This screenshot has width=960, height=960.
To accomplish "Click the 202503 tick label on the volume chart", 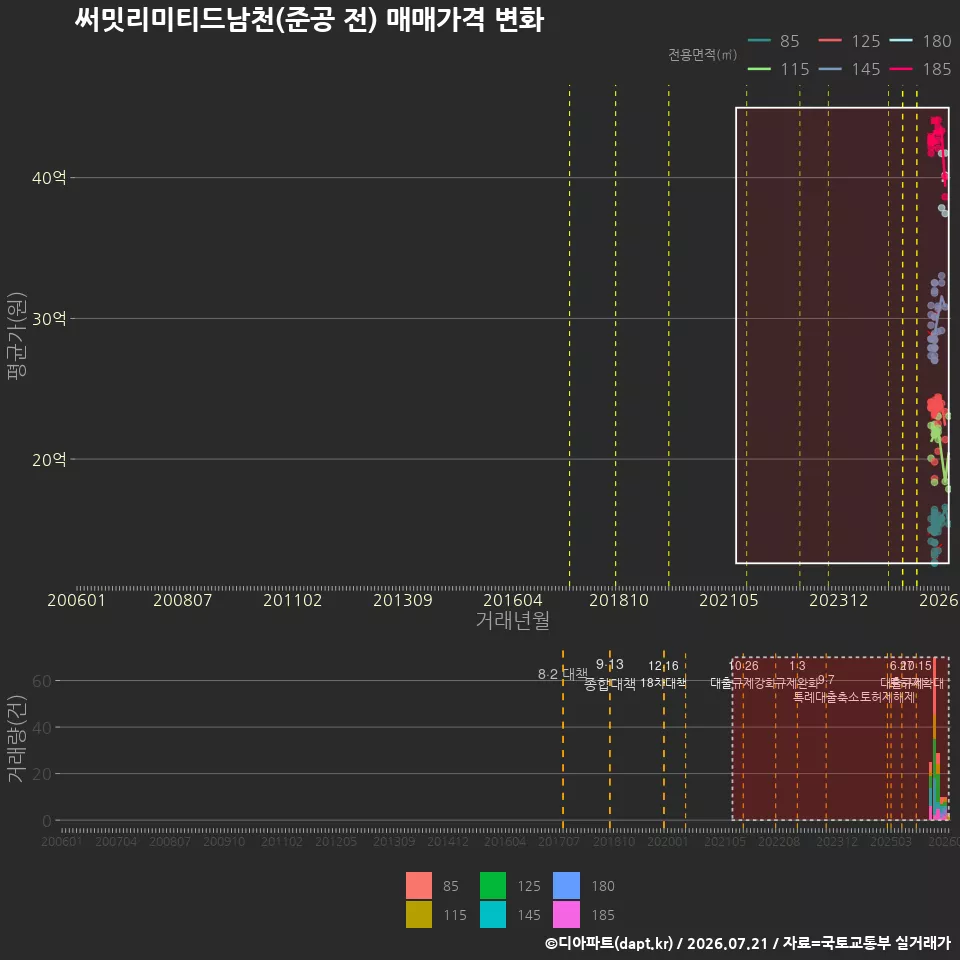I will coord(891,842).
